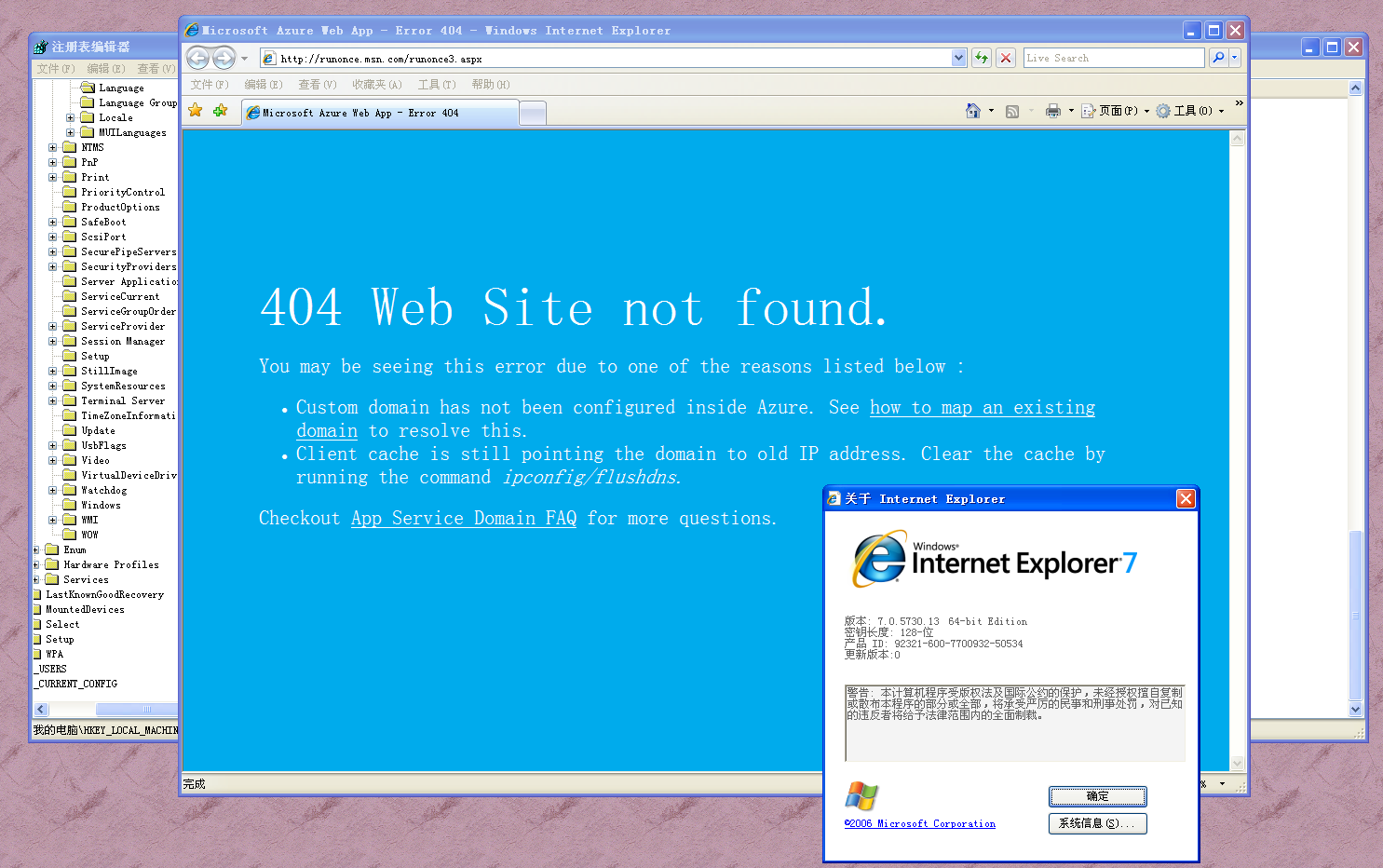The width and height of the screenshot is (1383, 868).
Task: Click the Video folder icon in the registry tree
Action: coord(70,460)
